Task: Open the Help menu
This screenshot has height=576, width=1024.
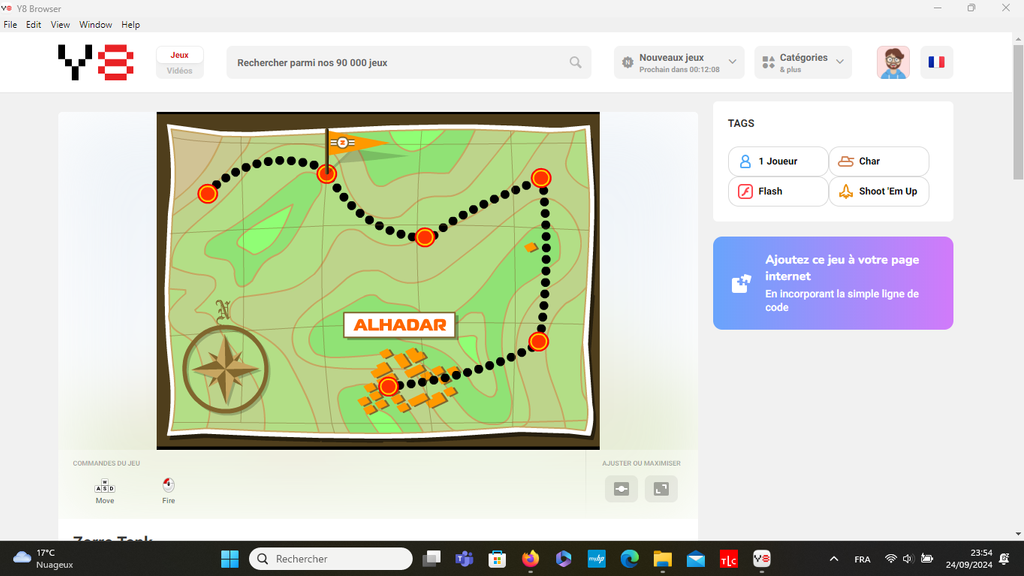Action: [131, 25]
